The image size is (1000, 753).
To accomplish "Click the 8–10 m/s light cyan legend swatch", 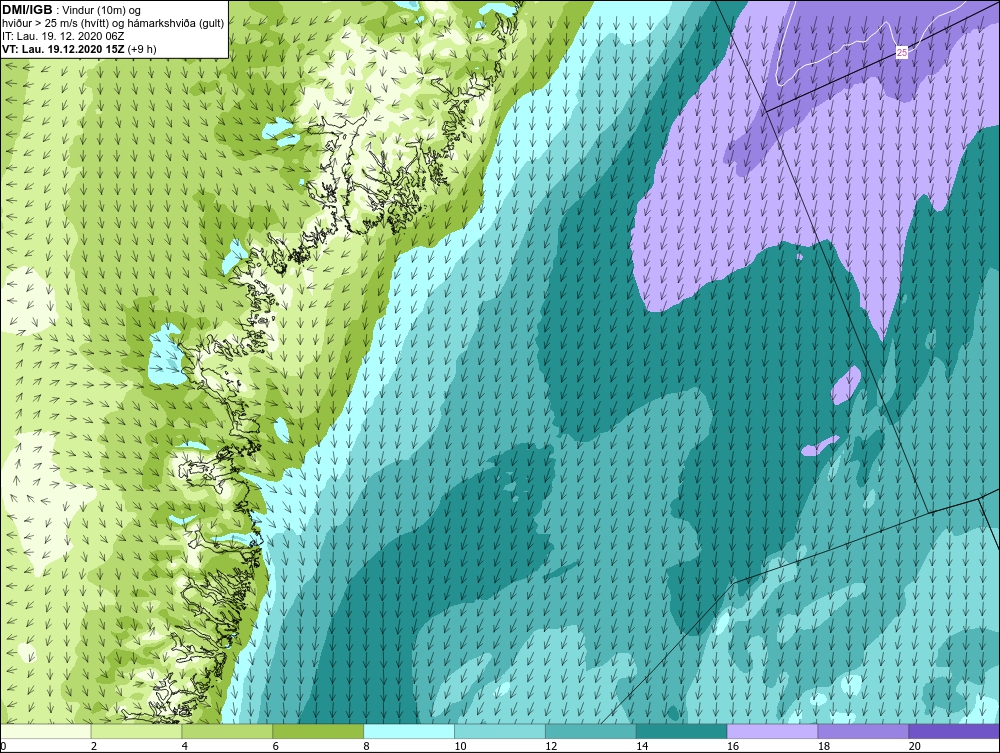I will [x=409, y=731].
